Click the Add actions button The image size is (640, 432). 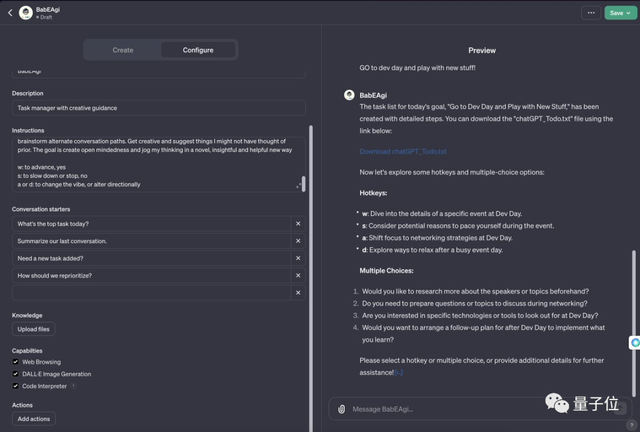[x=34, y=419]
